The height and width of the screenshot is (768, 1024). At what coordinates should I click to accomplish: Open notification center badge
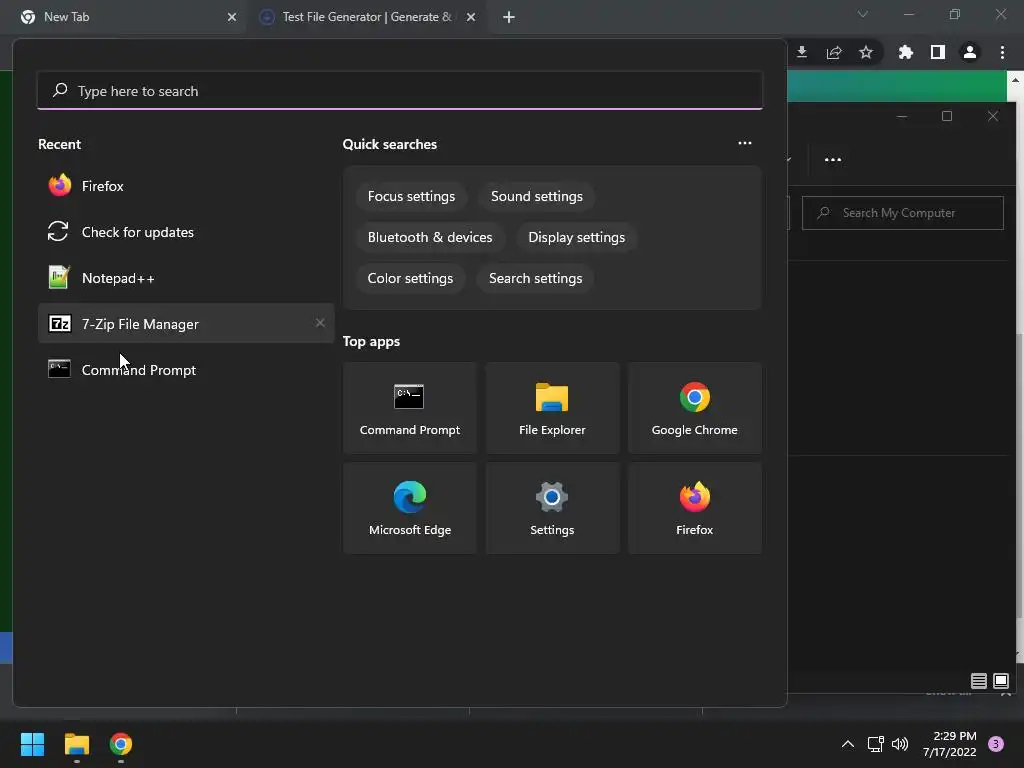tap(996, 744)
